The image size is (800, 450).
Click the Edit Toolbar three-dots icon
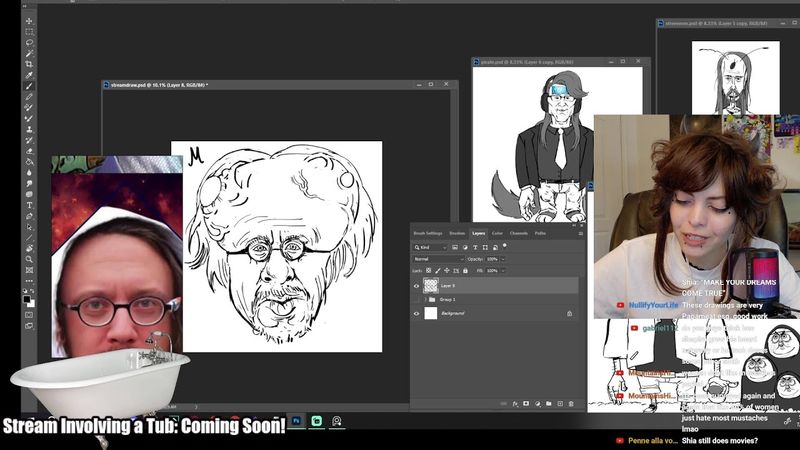(x=29, y=281)
